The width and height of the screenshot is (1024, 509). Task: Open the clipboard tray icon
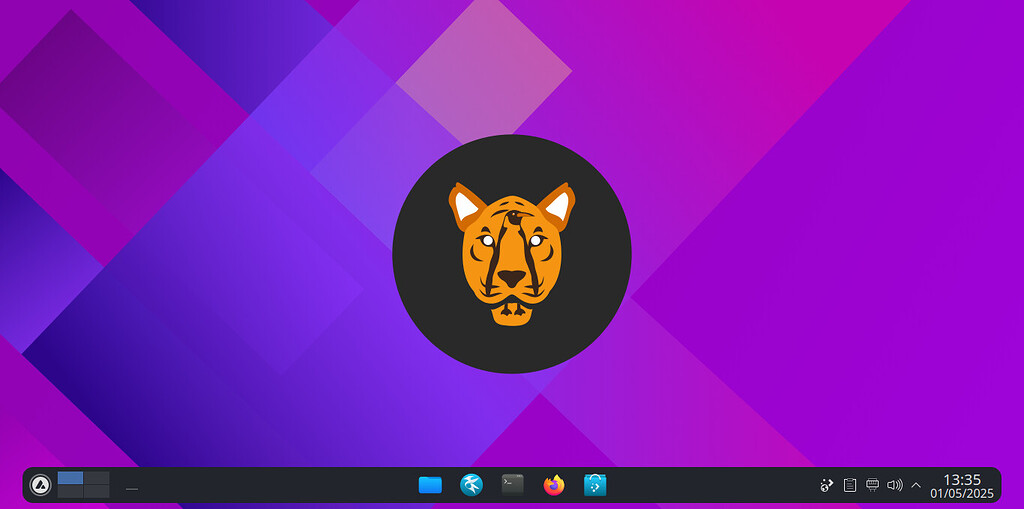click(850, 485)
